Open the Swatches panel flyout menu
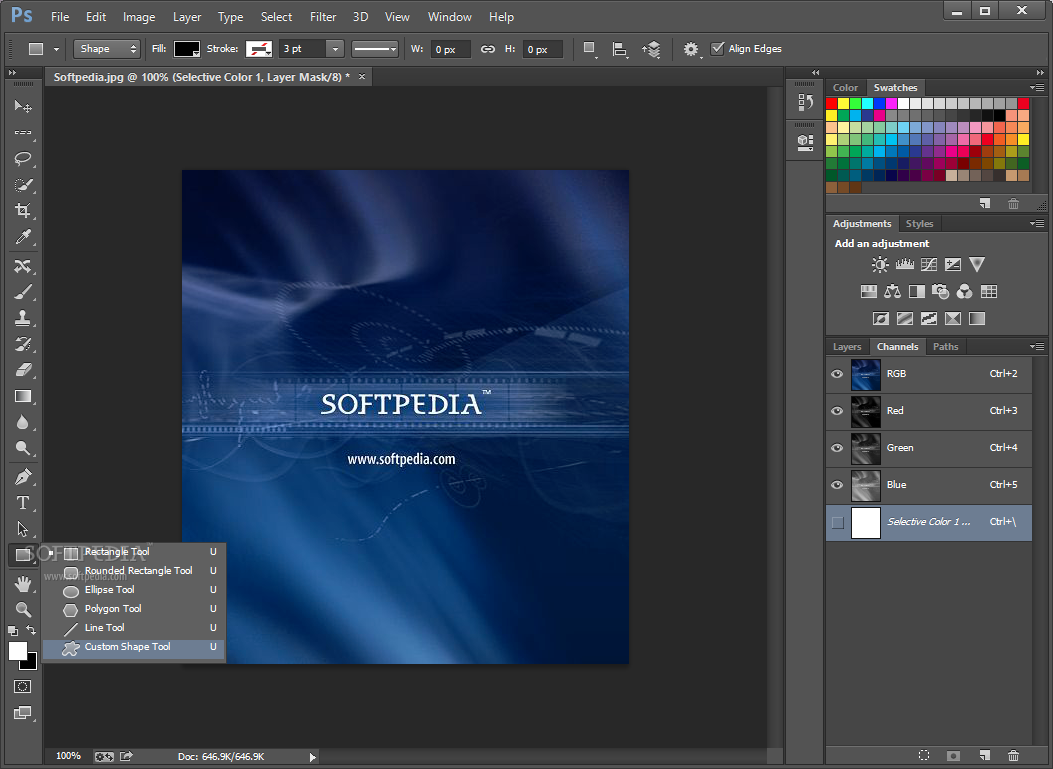 click(x=1037, y=87)
